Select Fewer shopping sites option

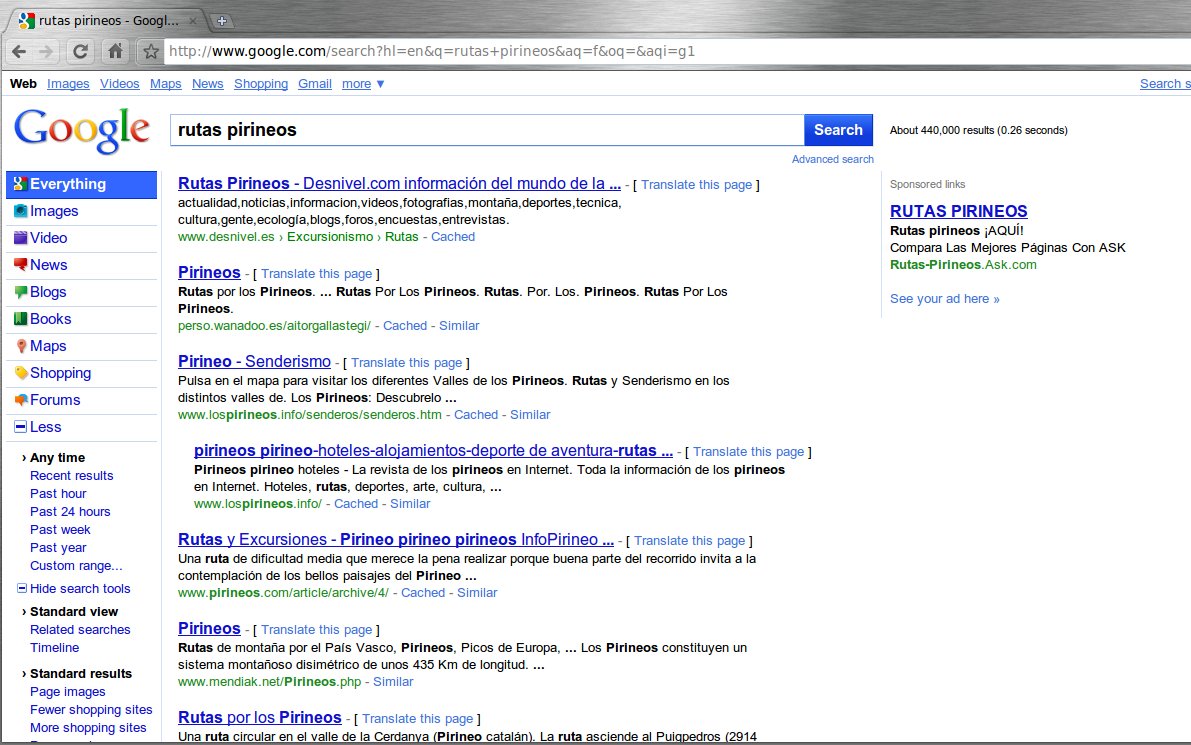91,709
